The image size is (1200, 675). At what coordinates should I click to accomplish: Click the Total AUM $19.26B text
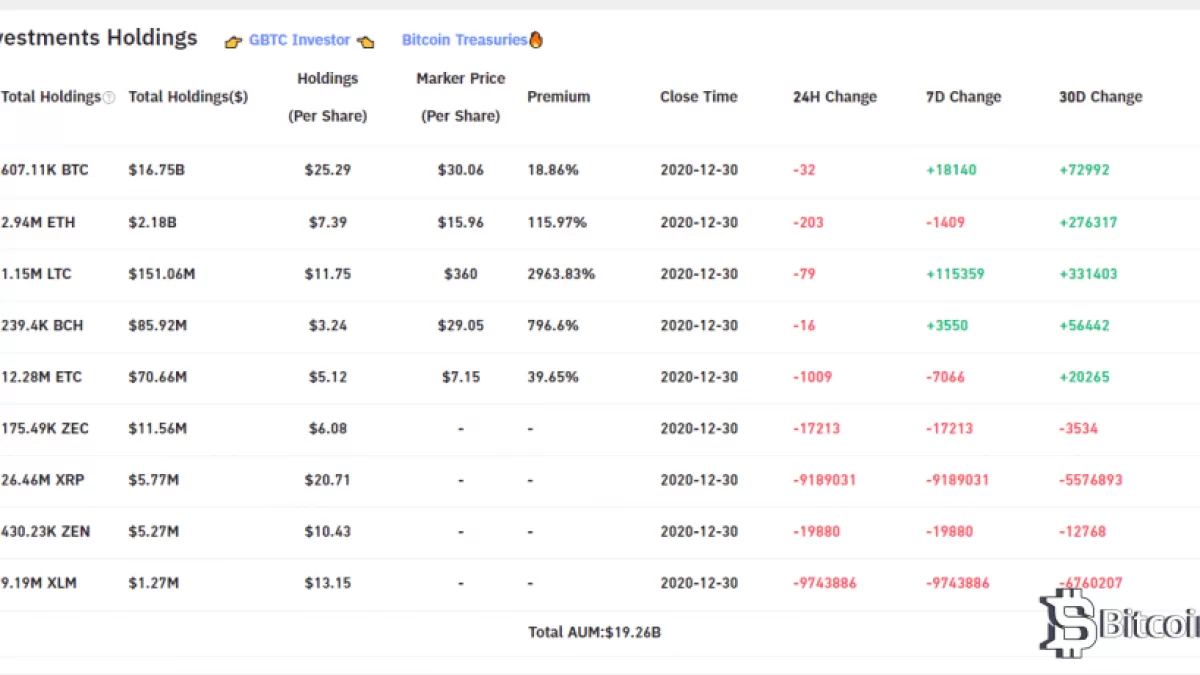594,632
